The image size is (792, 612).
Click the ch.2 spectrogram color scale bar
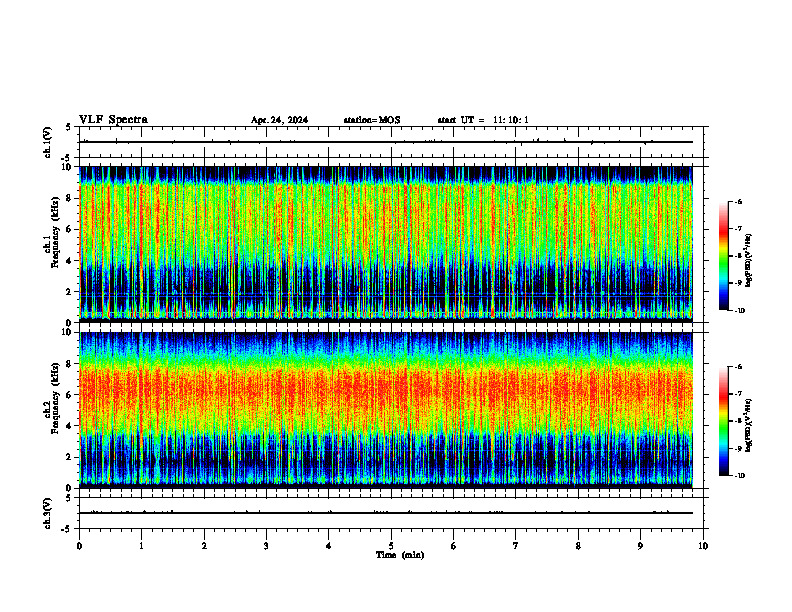pos(724,421)
